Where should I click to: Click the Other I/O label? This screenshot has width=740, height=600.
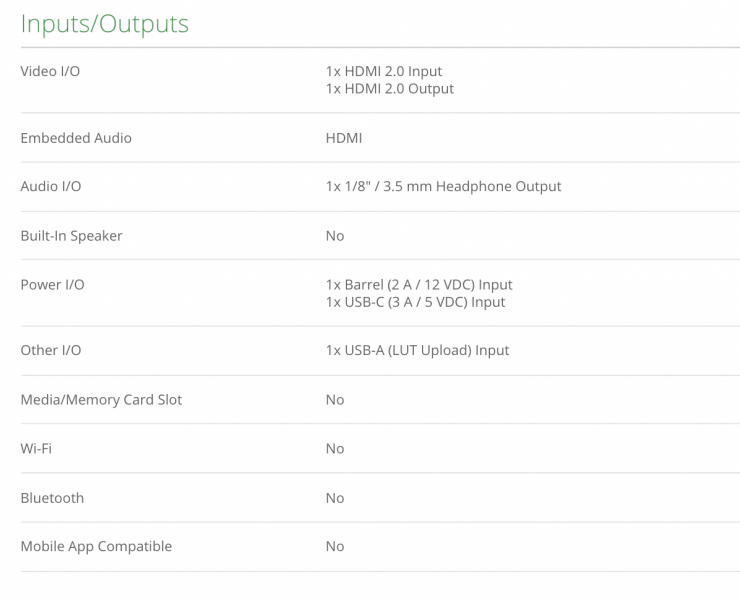pos(51,351)
